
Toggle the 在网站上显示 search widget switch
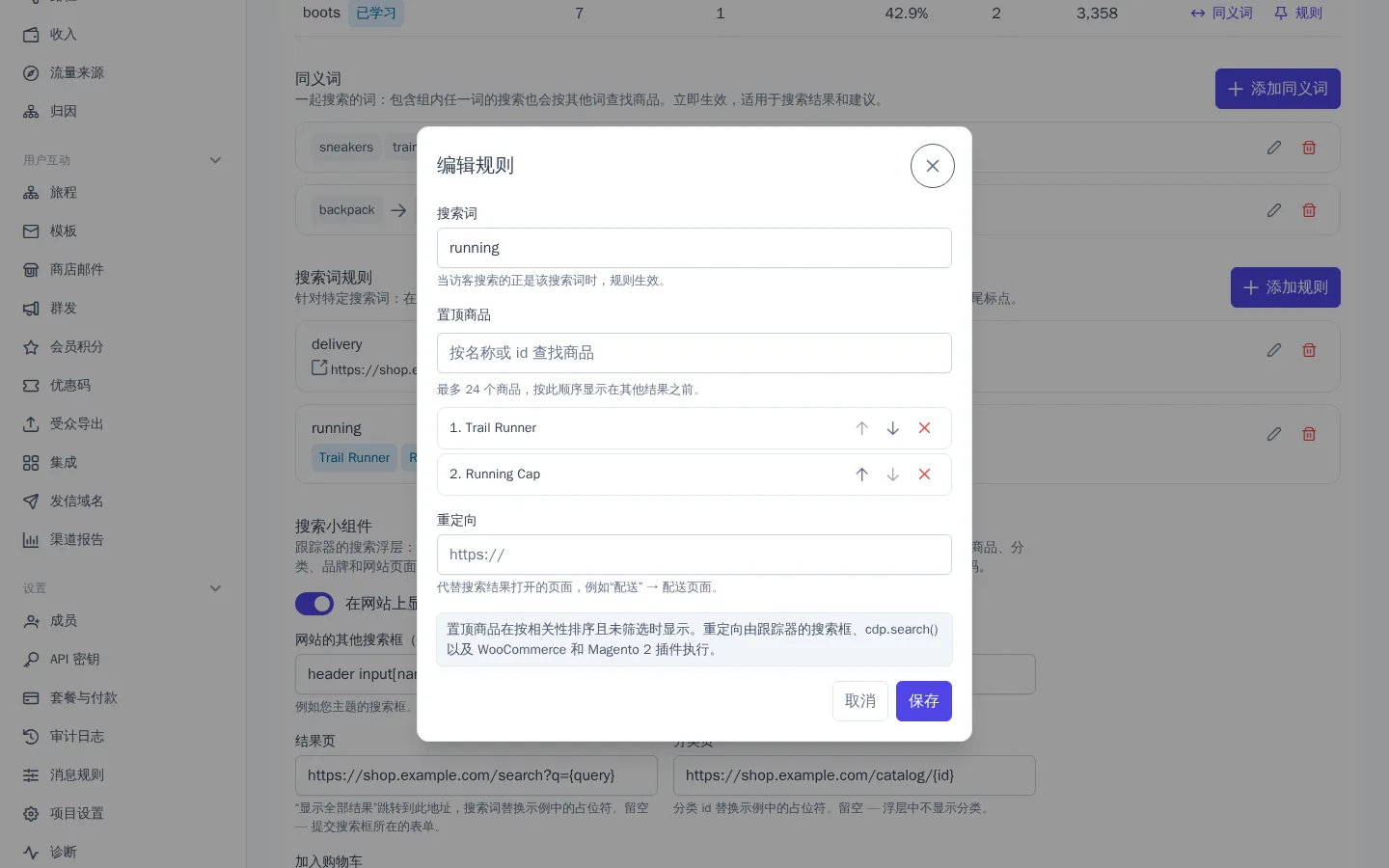[314, 604]
